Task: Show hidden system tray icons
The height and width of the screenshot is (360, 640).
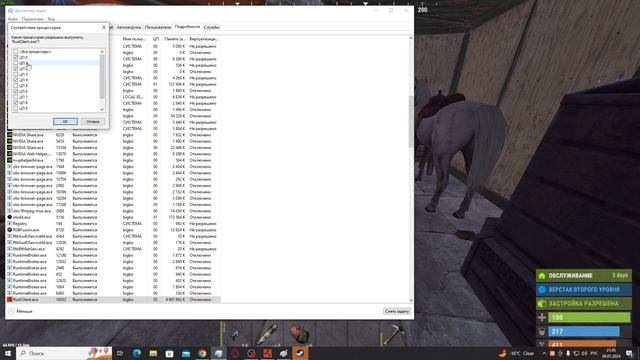Action: pos(544,353)
